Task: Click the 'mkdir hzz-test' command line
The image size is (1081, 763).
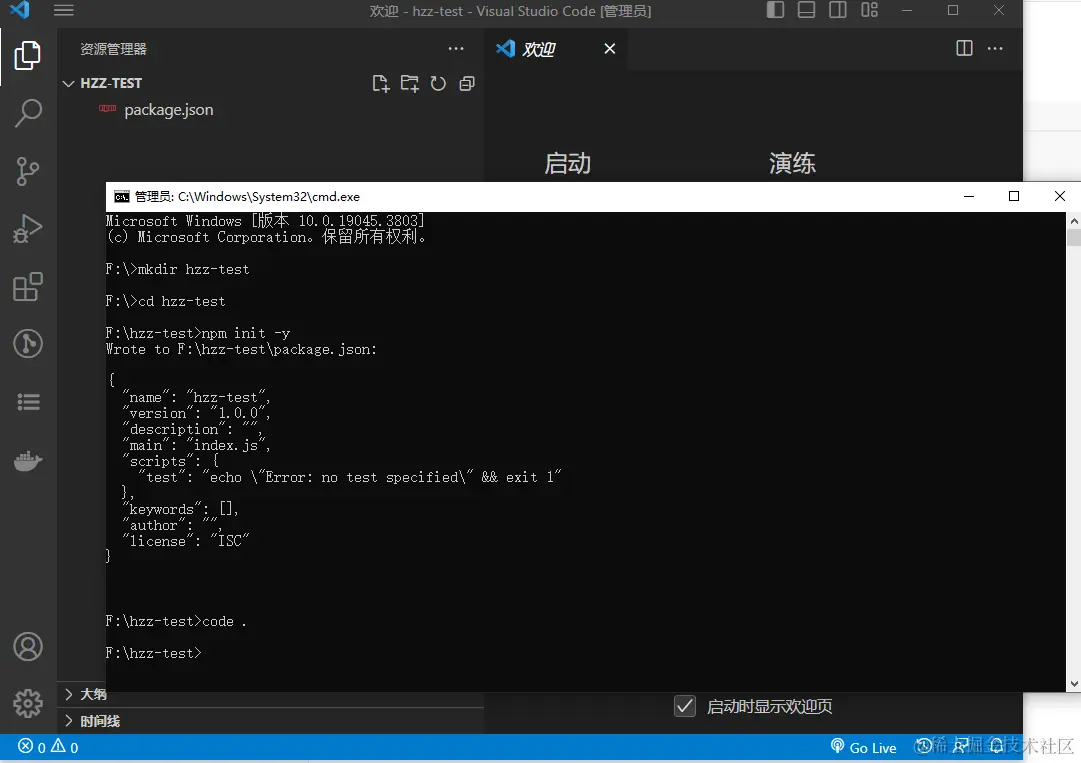Action: coord(177,269)
